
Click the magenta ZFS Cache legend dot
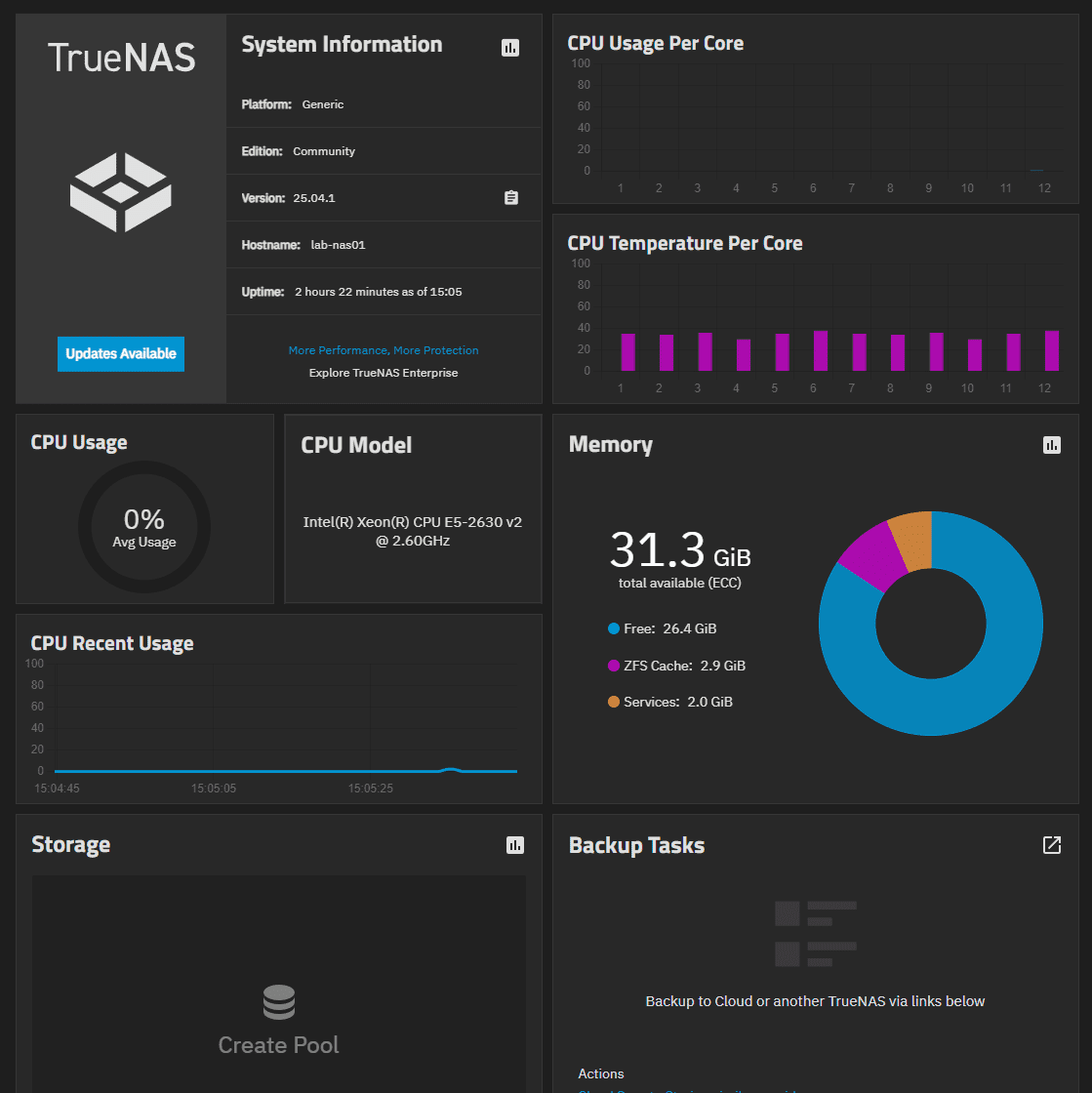(613, 666)
